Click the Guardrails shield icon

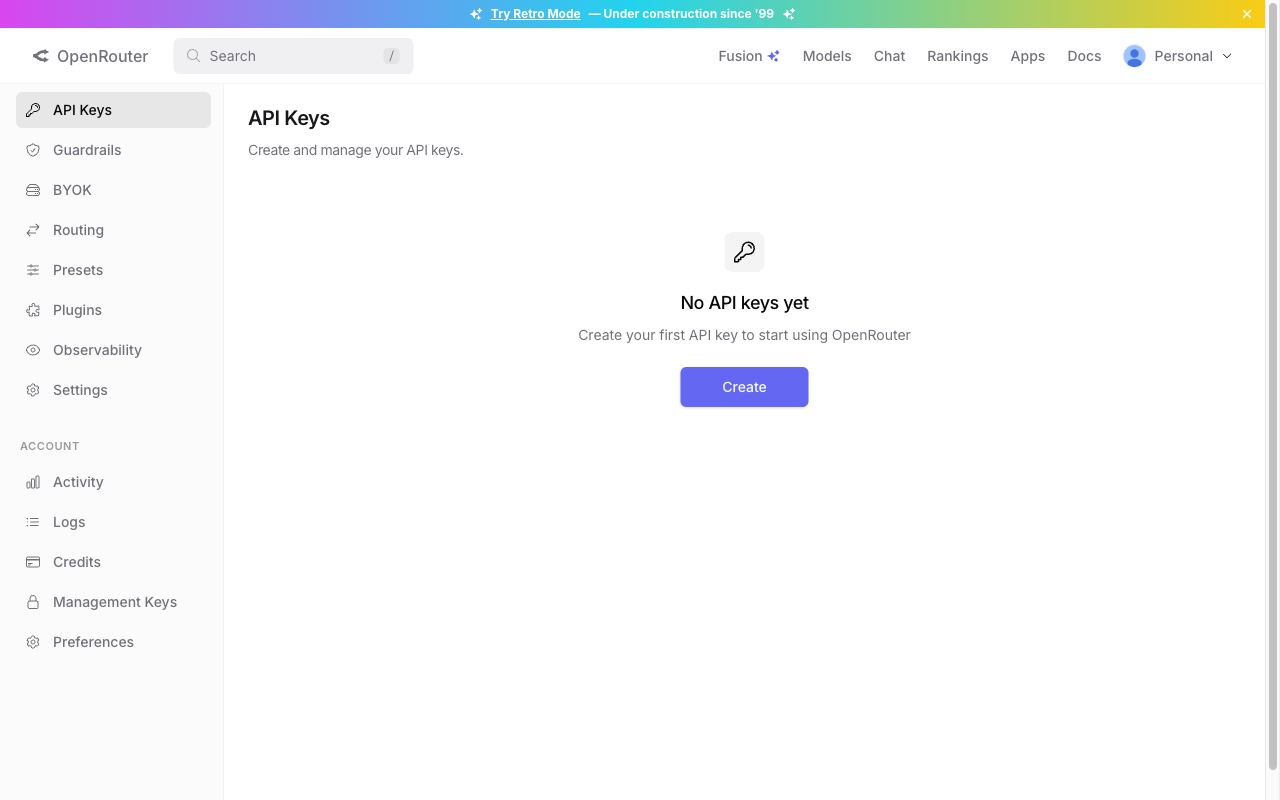coord(33,150)
